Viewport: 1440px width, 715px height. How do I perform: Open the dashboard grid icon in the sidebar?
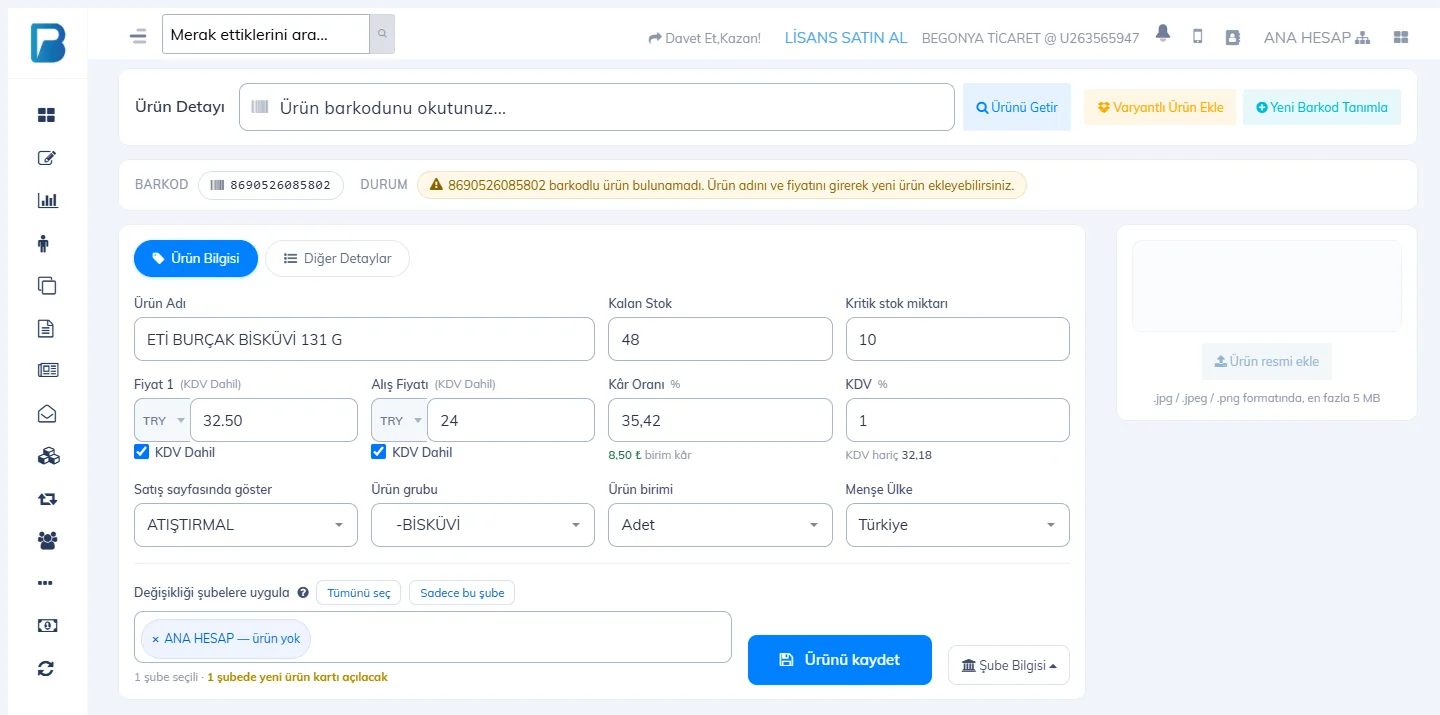(46, 115)
